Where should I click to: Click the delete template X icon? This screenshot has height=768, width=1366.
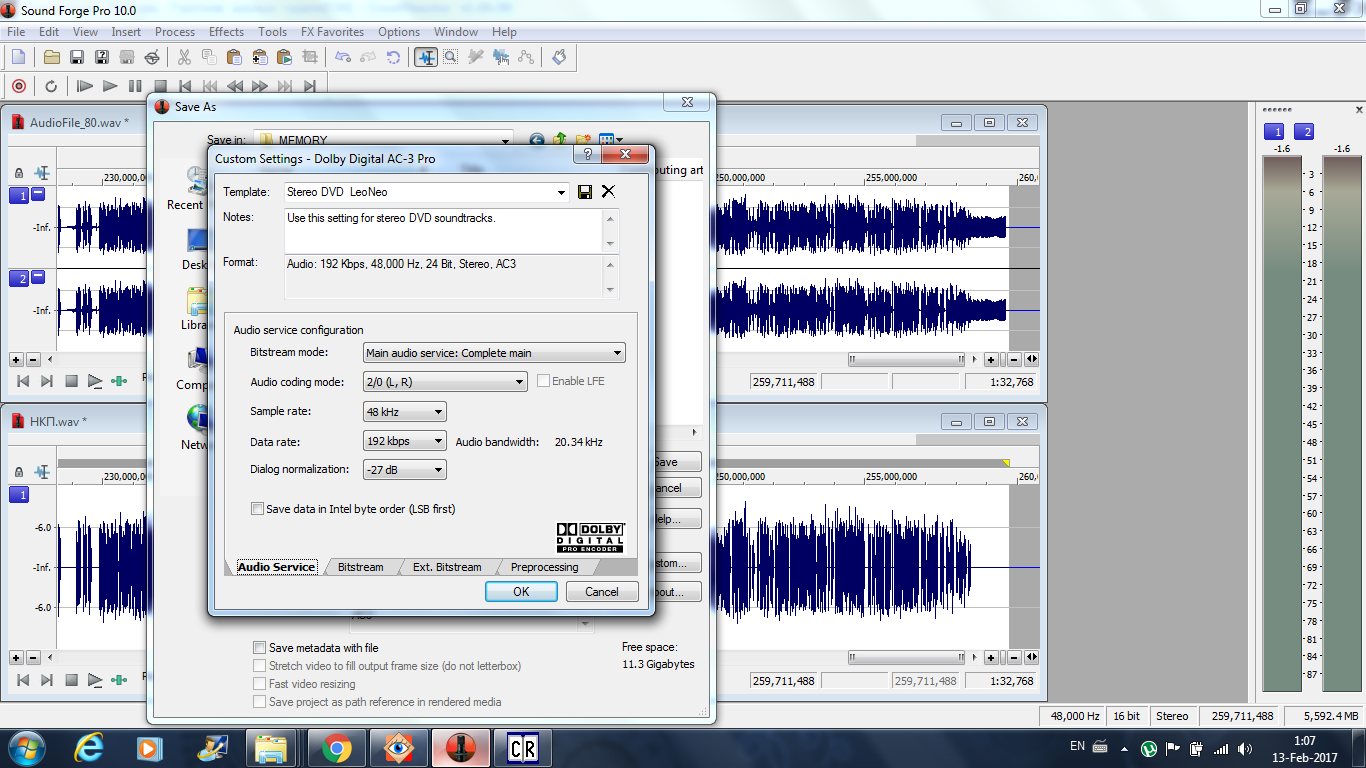608,192
